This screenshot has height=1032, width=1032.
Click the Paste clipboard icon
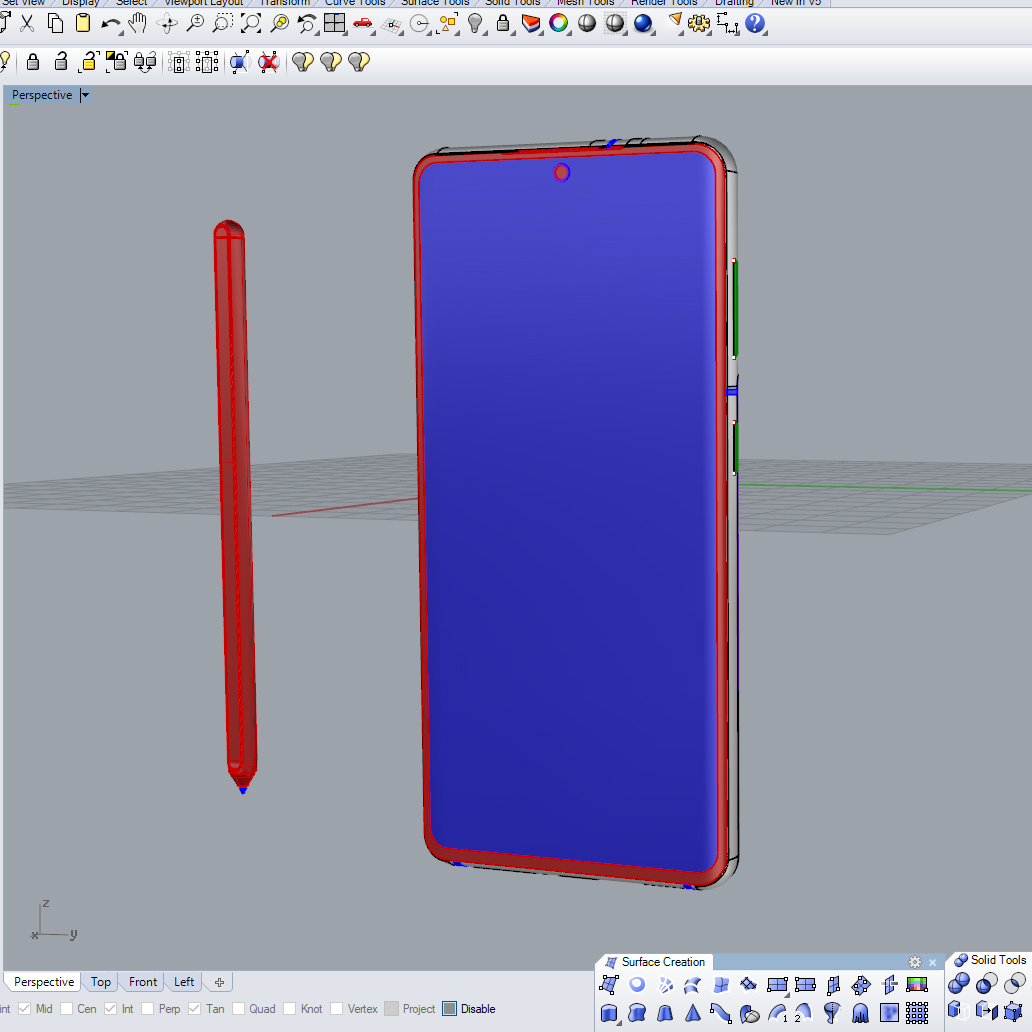point(83,24)
